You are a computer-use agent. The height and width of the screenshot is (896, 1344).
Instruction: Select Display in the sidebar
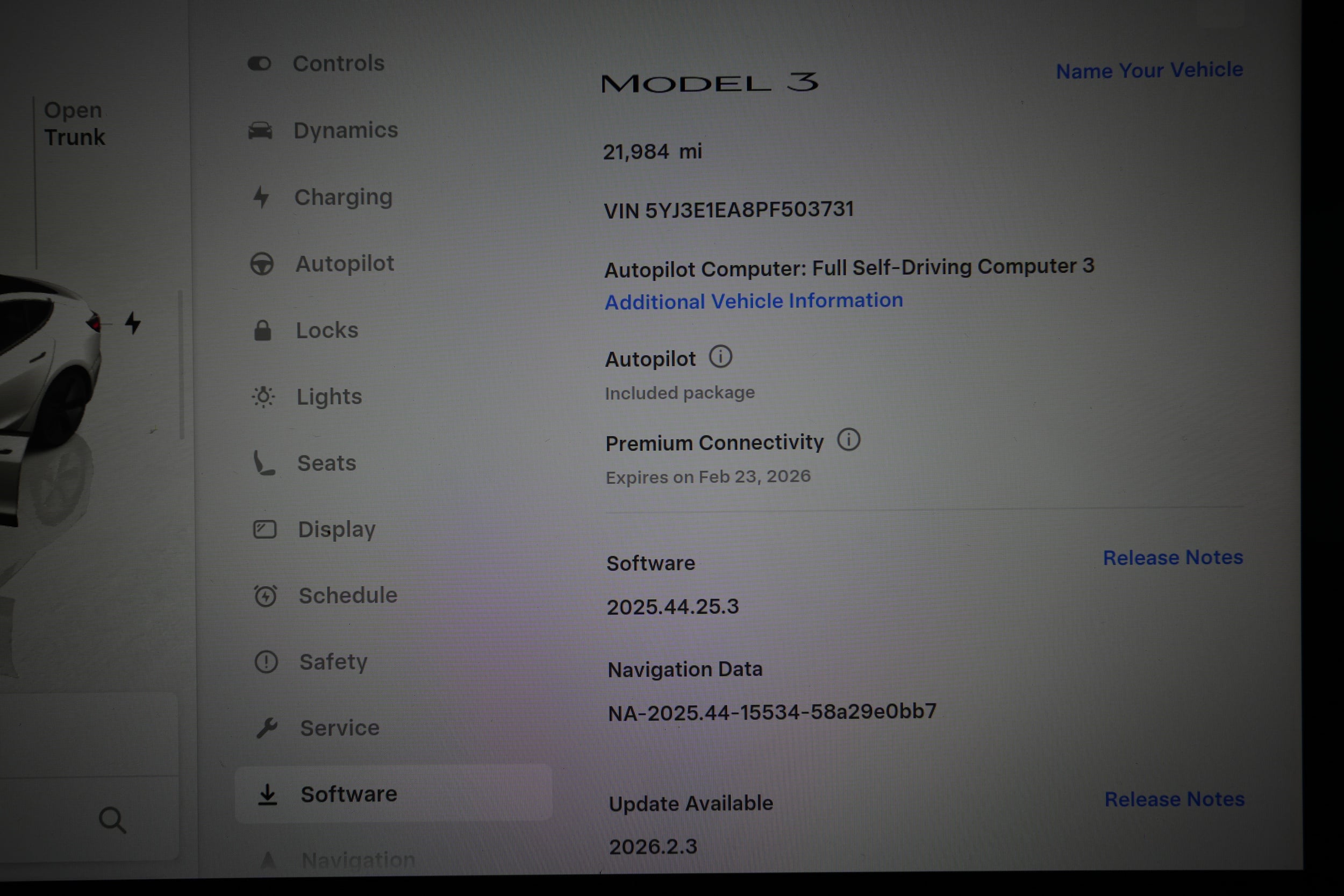[x=336, y=529]
